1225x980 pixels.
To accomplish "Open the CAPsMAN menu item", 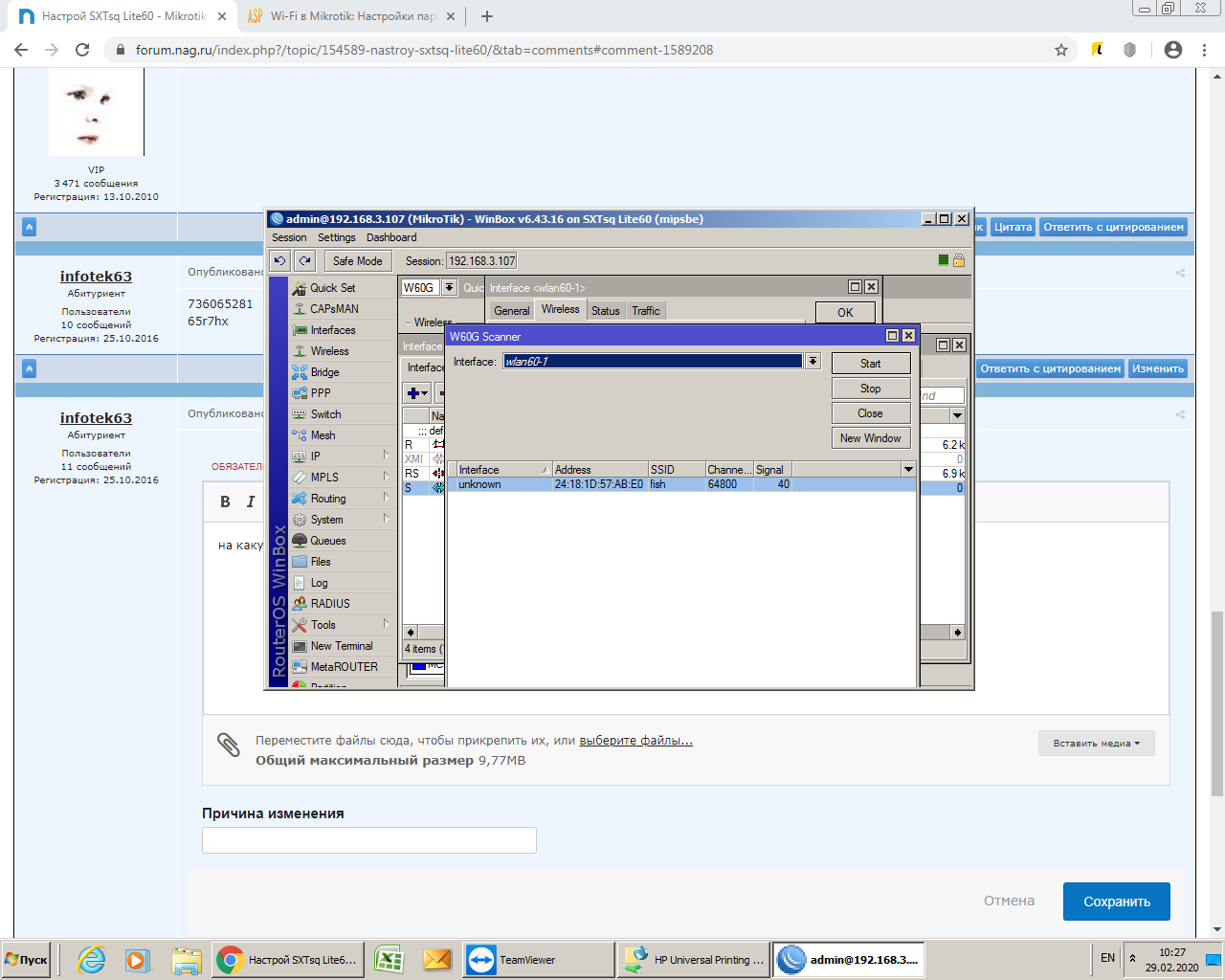I will point(334,309).
